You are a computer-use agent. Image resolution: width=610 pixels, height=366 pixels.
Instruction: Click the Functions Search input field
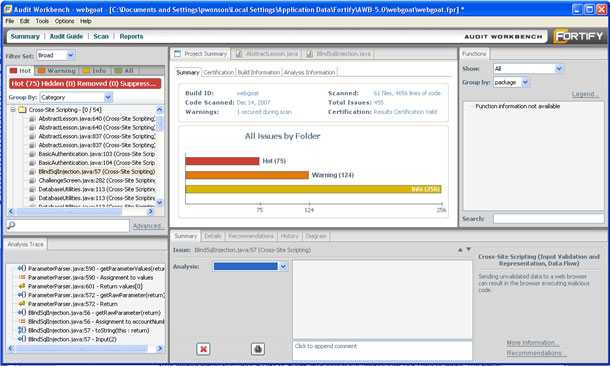pyautogui.click(x=549, y=219)
